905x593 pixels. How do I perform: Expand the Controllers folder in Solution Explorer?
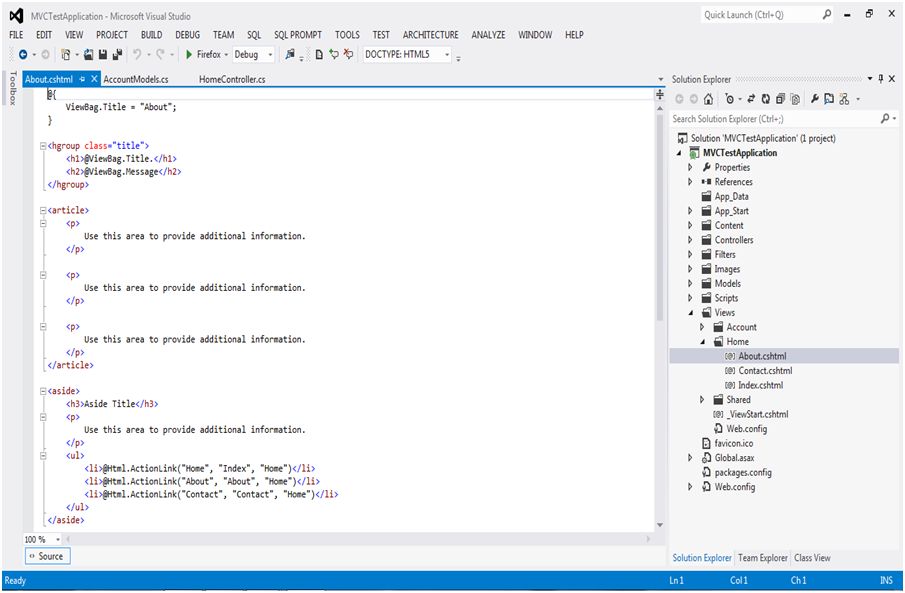coord(690,240)
